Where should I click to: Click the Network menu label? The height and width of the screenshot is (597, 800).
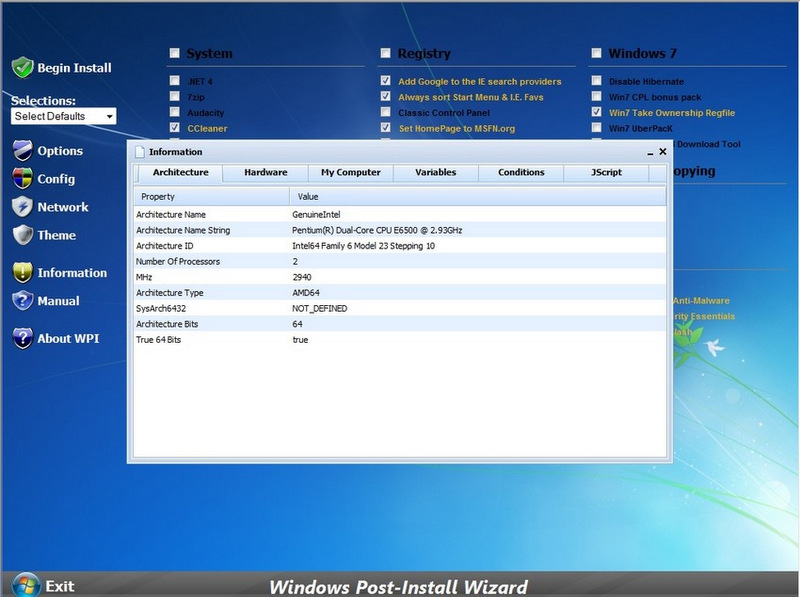click(63, 207)
